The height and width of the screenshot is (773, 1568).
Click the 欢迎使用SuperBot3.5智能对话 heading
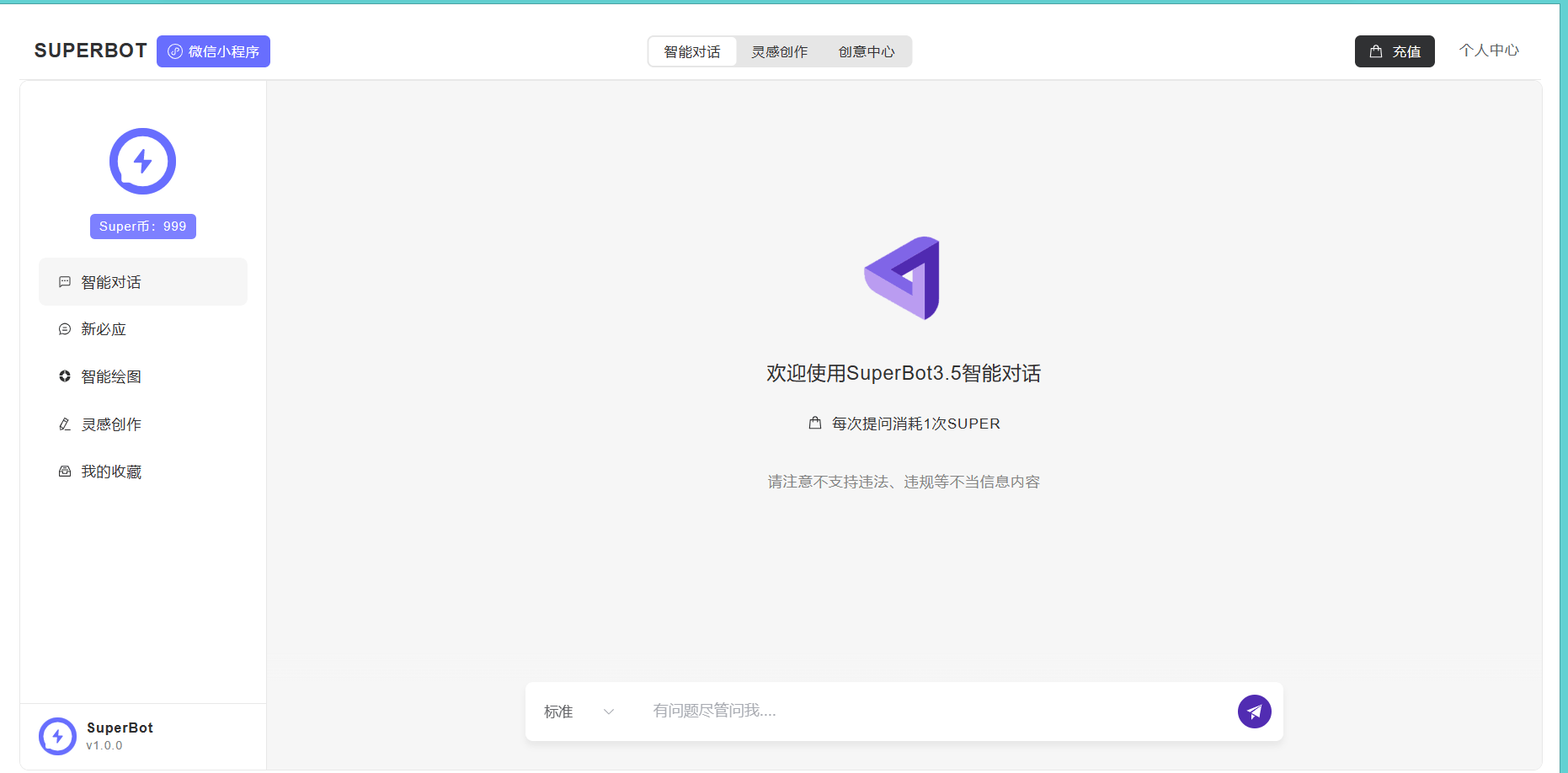(x=904, y=373)
